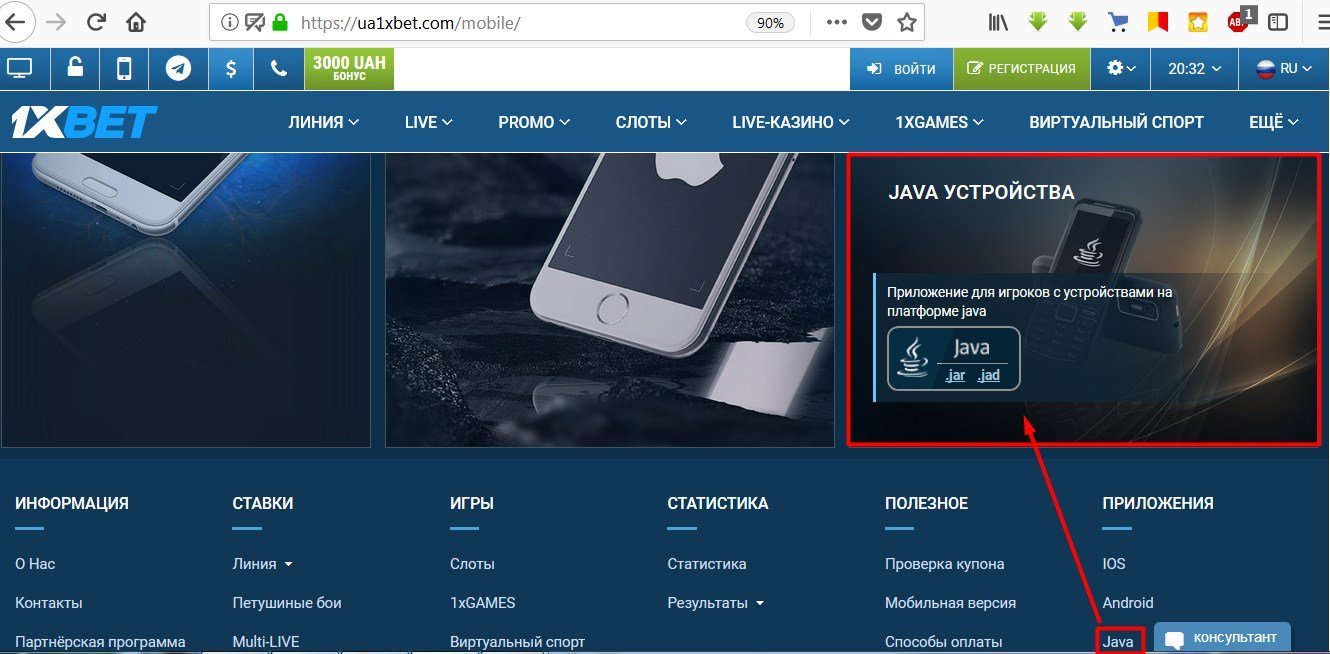Click the shopping cart extension icon
This screenshot has width=1330, height=654.
tap(1119, 22)
